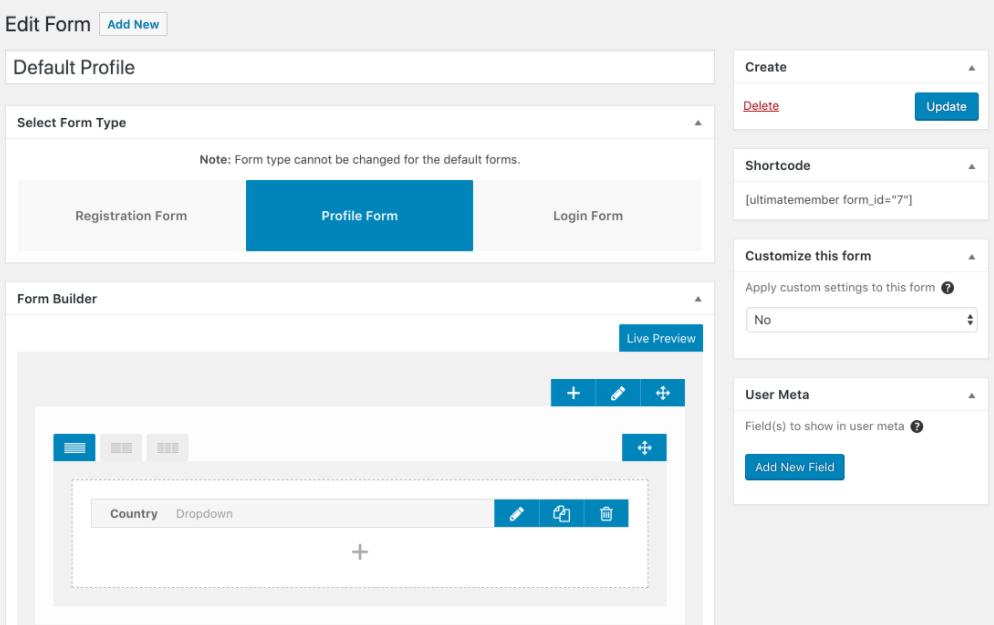Select the two column layout icon
The width and height of the screenshot is (994, 625).
121,448
